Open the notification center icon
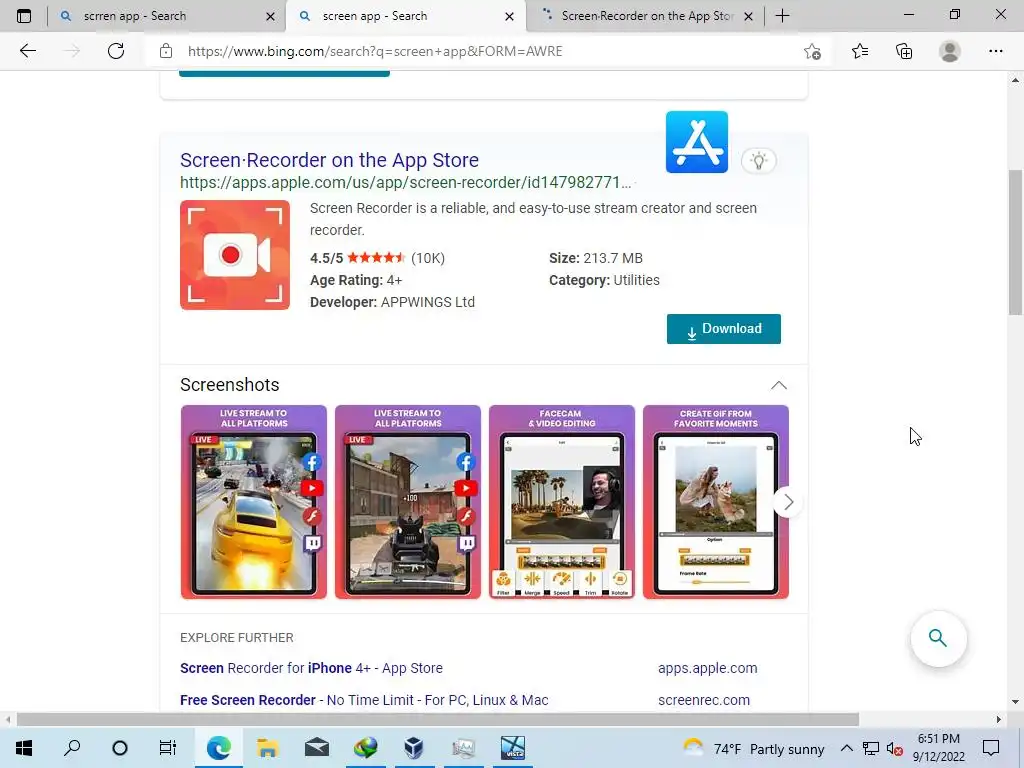 (991, 748)
